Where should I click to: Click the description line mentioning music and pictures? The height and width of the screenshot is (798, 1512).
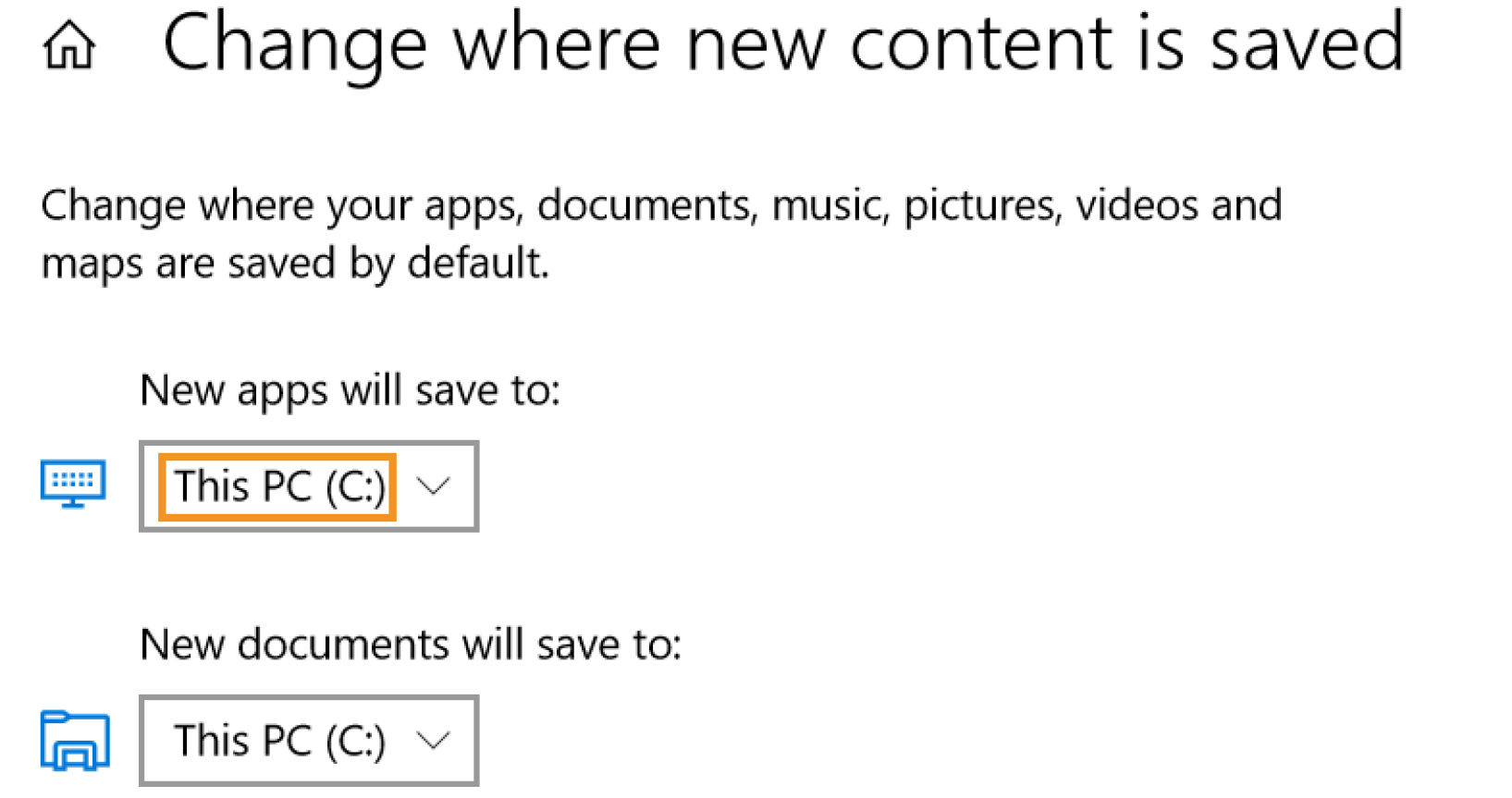point(660,205)
